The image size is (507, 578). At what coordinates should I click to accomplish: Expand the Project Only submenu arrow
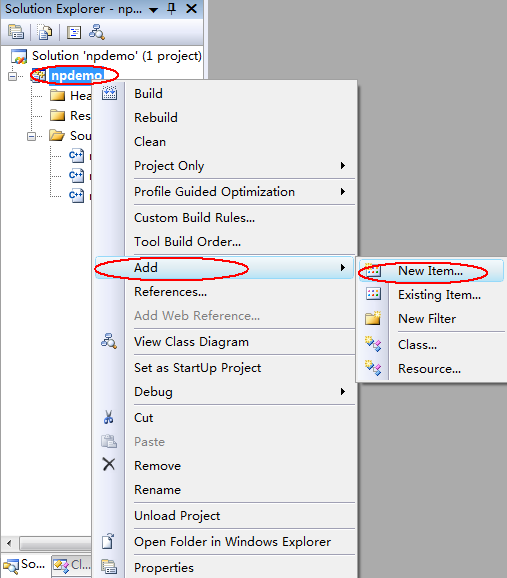tap(343, 166)
